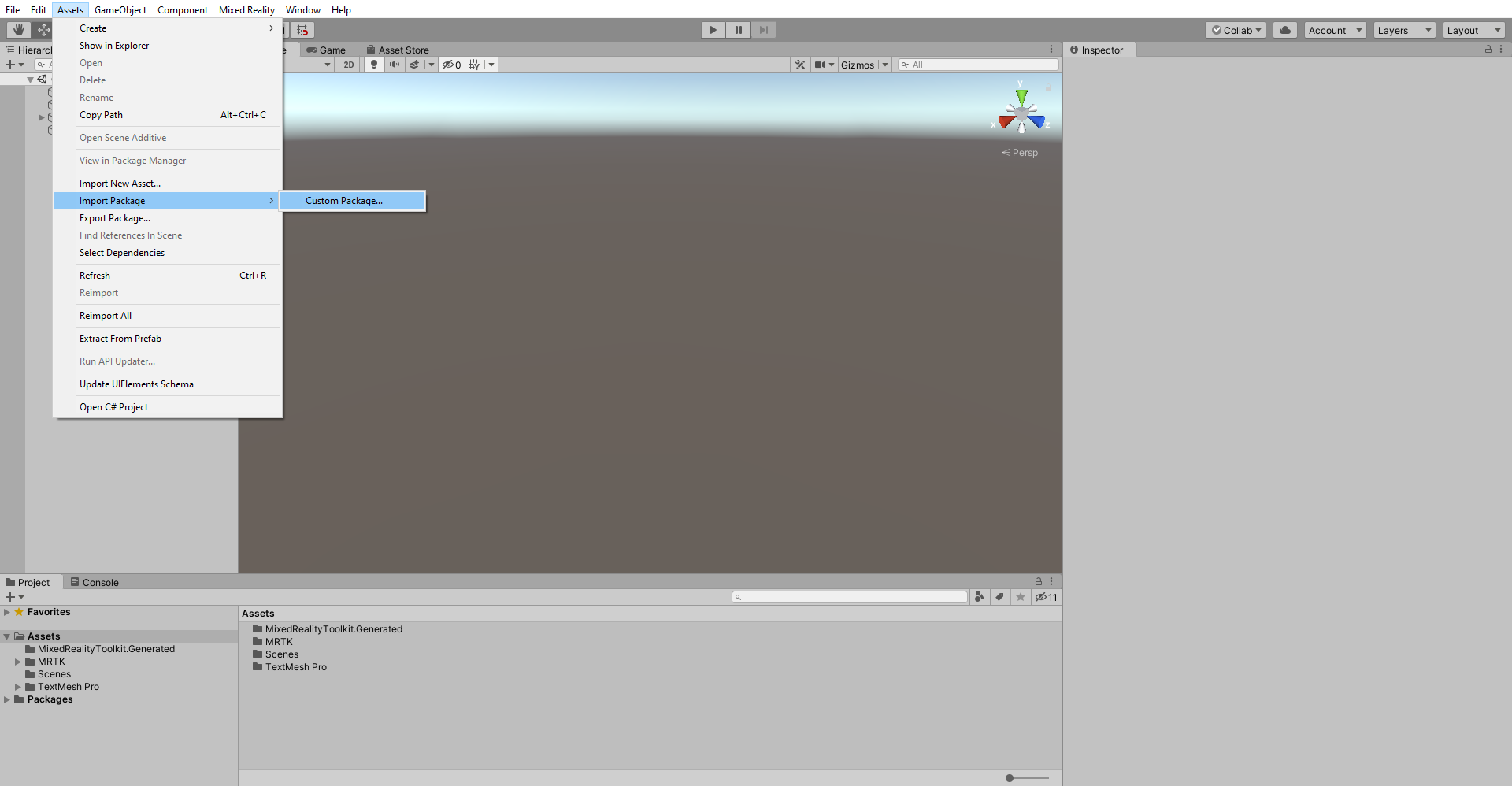Click the Step frame button
This screenshot has height=786, width=1512.
tap(763, 30)
